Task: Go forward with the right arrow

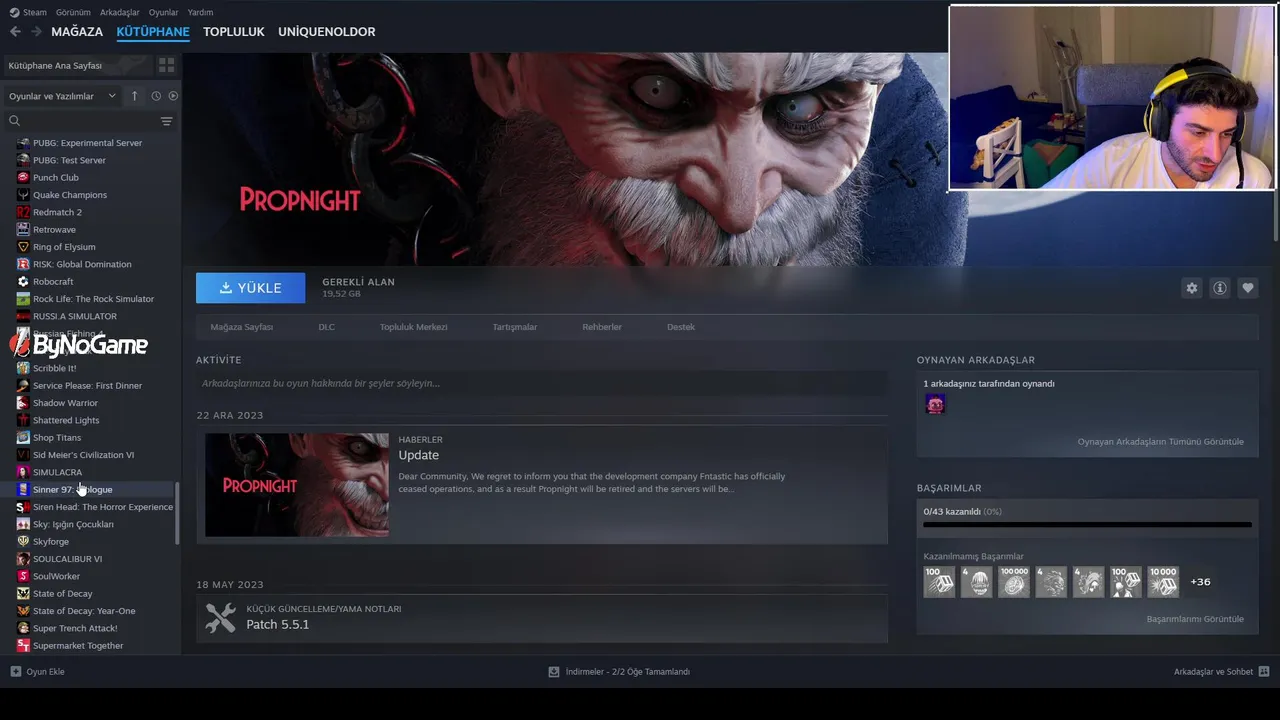Action: tap(36, 32)
